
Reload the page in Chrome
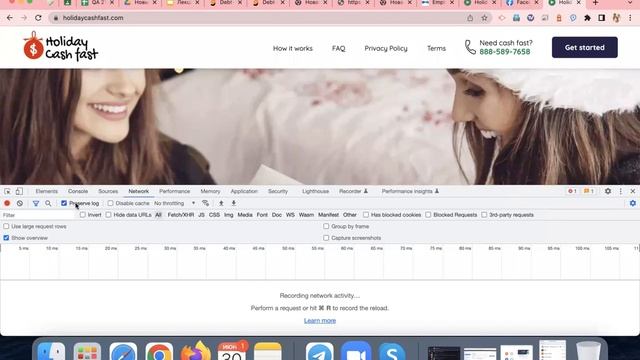[x=38, y=18]
